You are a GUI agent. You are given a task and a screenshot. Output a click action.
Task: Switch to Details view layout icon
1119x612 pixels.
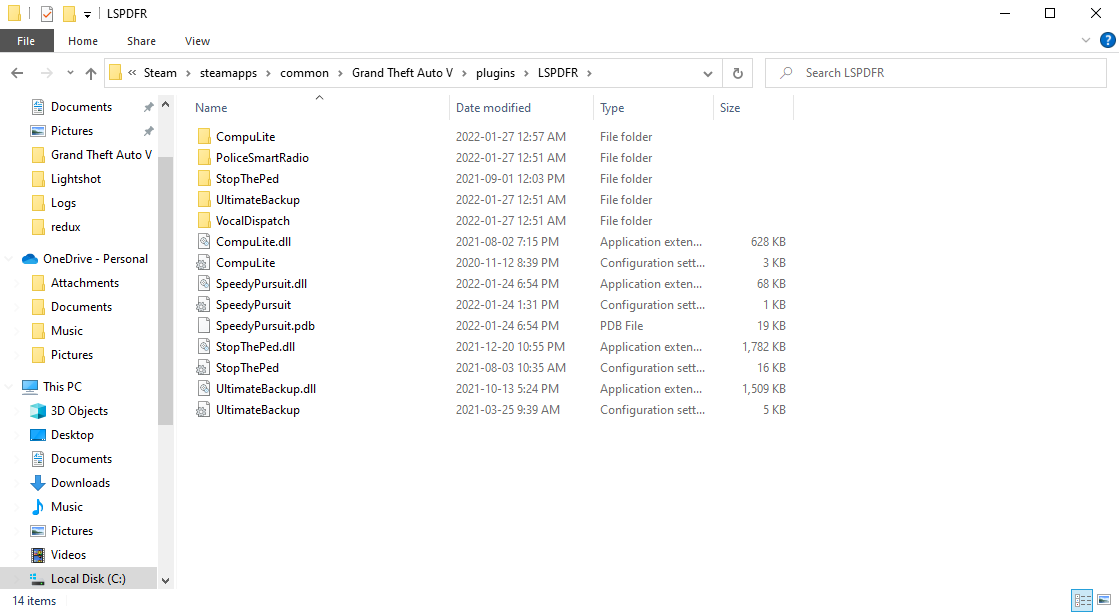pos(1083,600)
